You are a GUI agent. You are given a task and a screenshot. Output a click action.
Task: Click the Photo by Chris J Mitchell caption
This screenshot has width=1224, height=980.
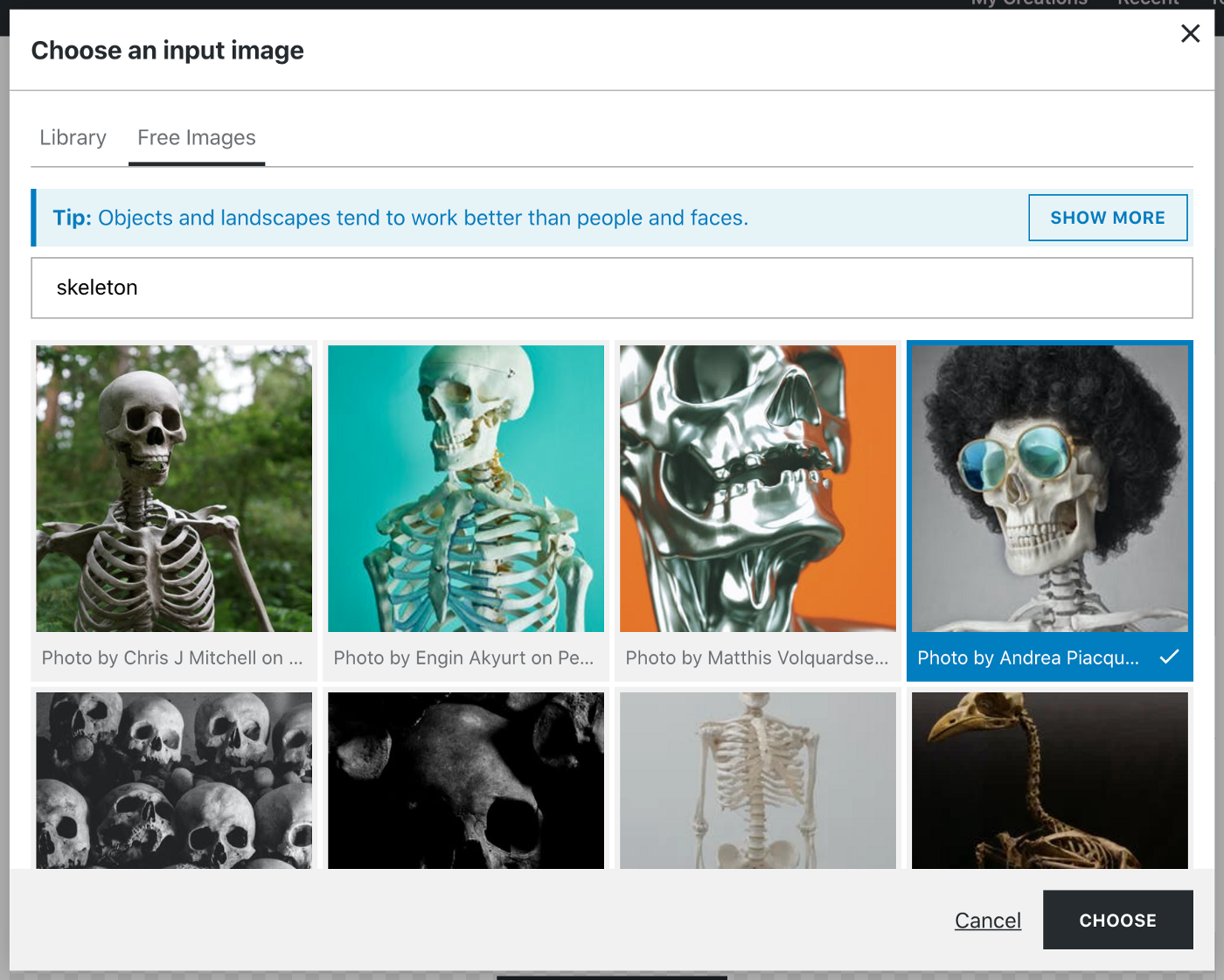[172, 658]
